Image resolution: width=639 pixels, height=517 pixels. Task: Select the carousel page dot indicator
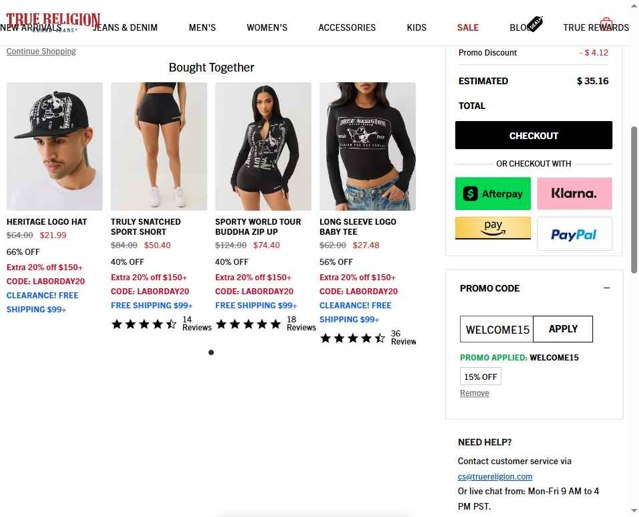[211, 352]
